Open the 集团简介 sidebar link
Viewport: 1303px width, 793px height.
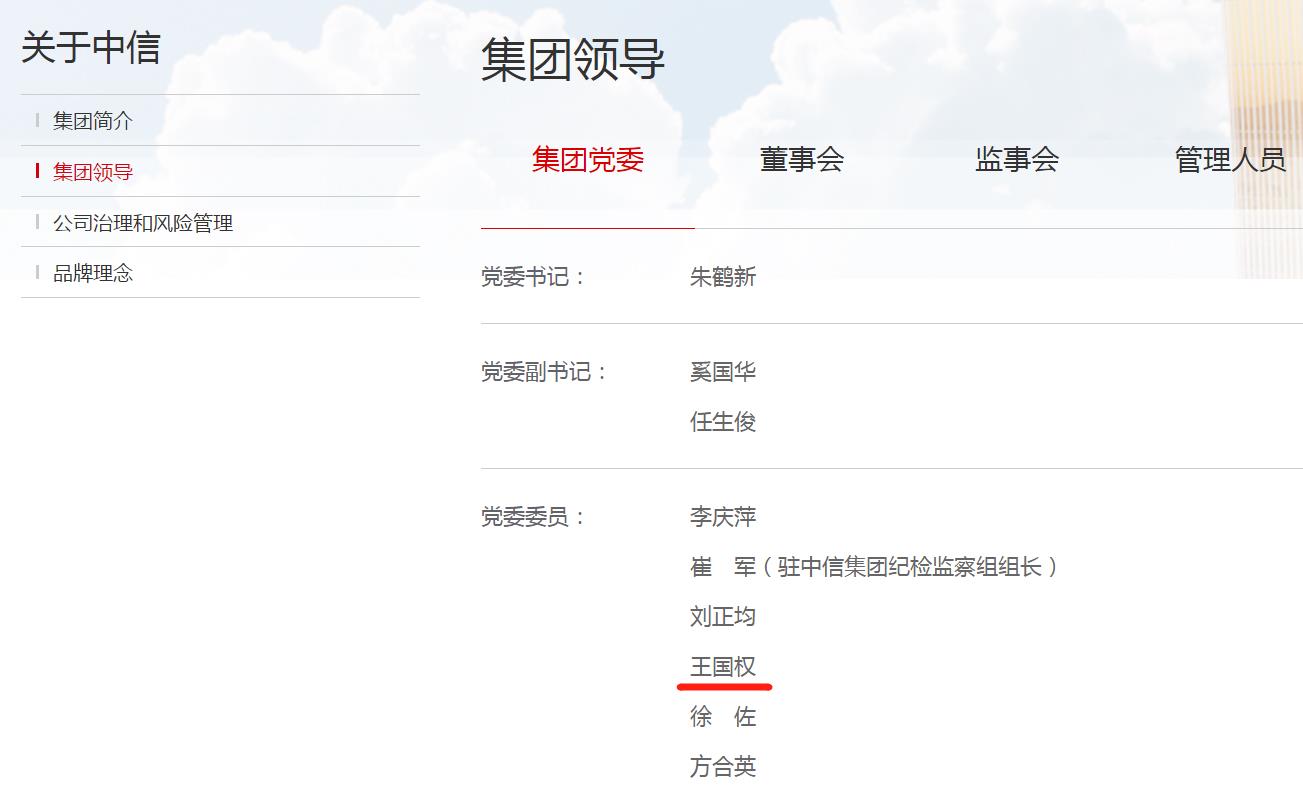point(93,121)
